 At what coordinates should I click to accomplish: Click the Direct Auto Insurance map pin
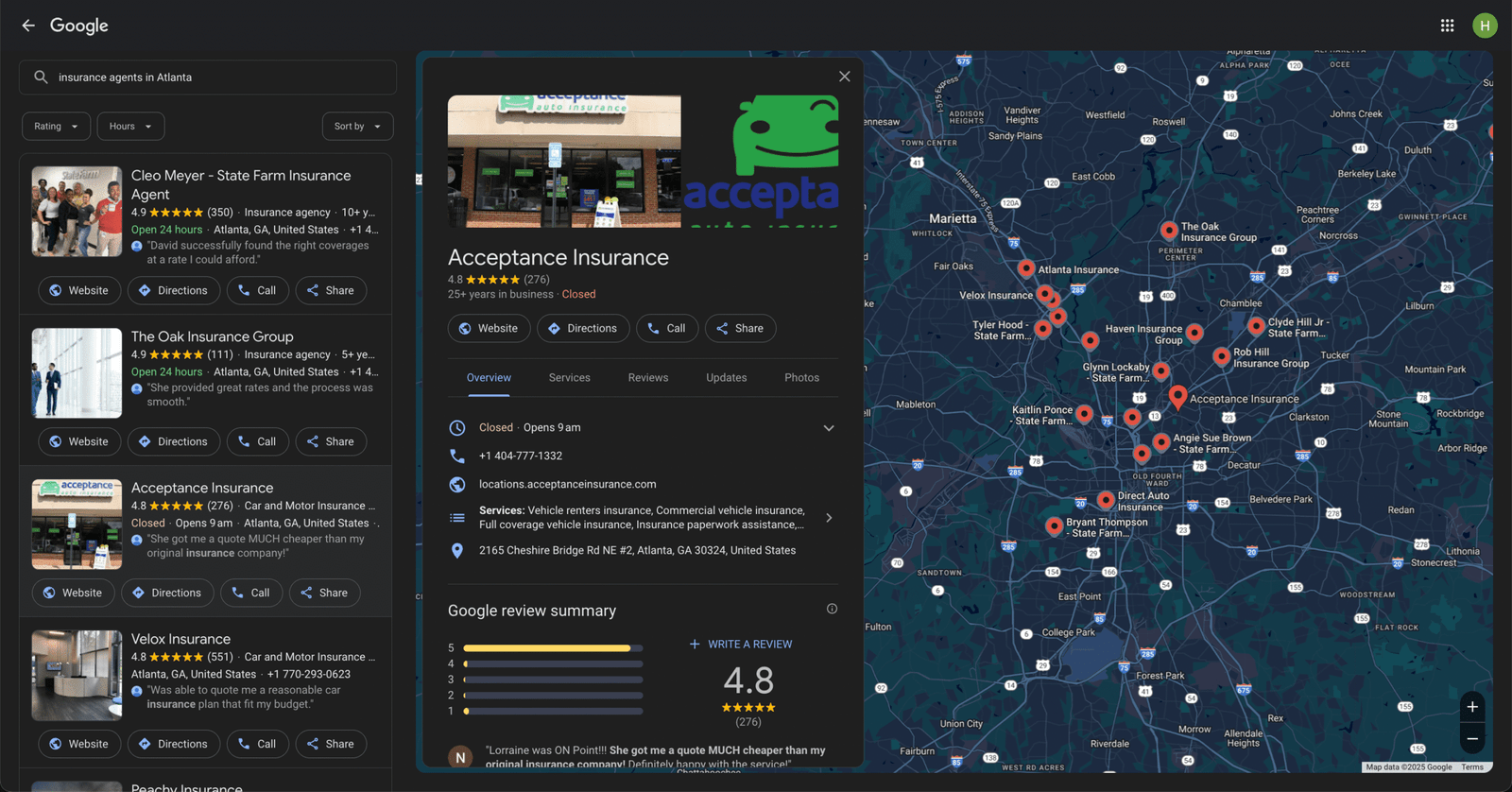1106,499
